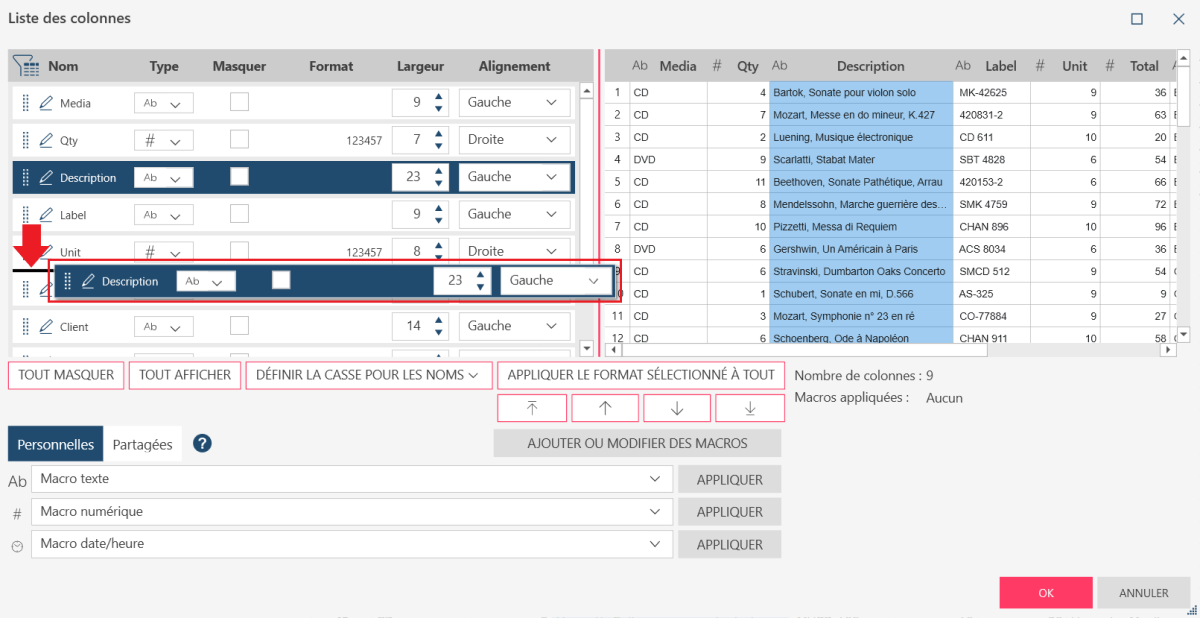The image size is (1200, 618).
Task: Click the Tout masquer button
Action: pos(66,375)
